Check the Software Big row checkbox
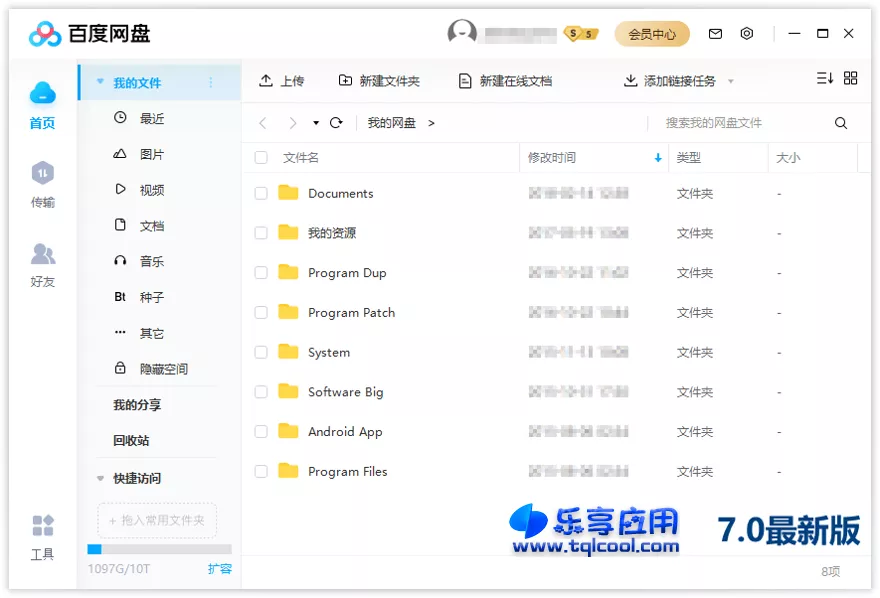Viewport: 880px width, 598px height. click(261, 392)
